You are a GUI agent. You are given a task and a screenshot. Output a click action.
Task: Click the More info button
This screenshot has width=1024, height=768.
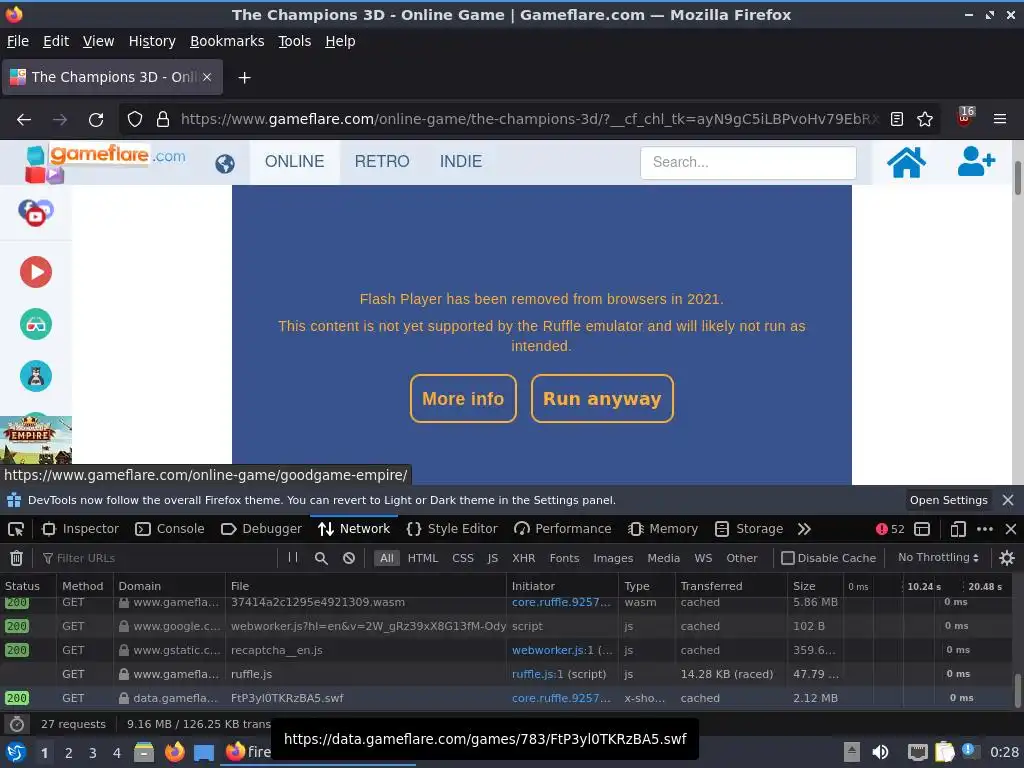click(x=463, y=398)
